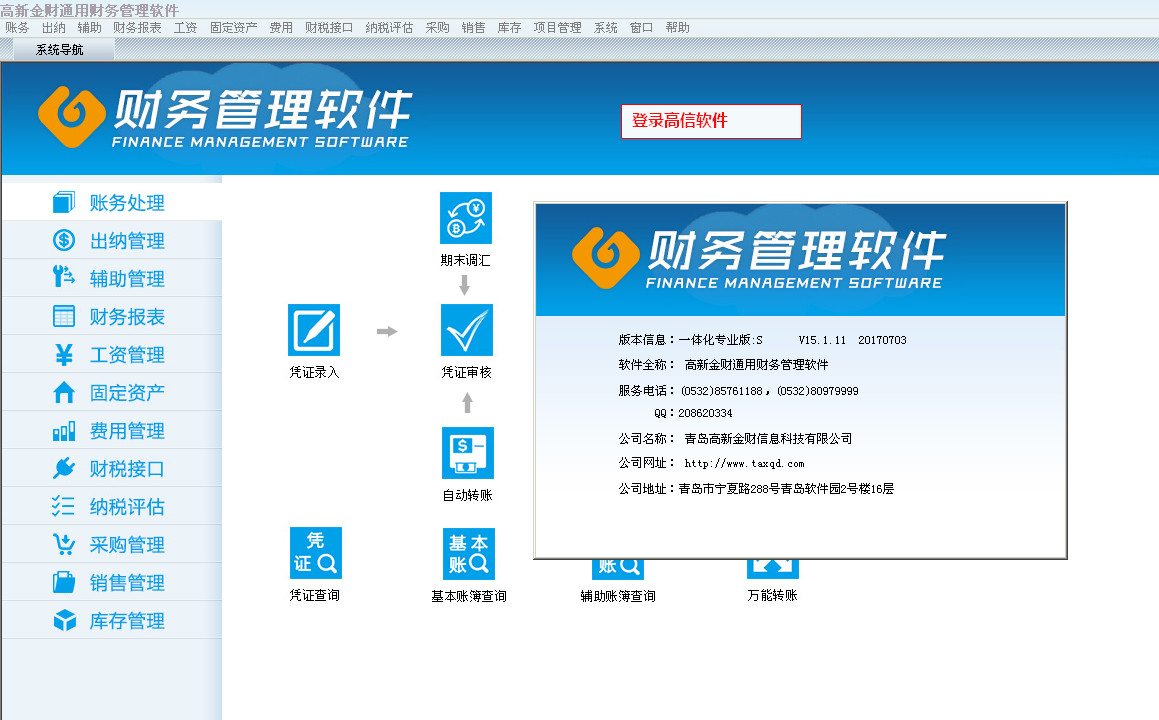Switch to the 系统导航 tab

(60, 50)
